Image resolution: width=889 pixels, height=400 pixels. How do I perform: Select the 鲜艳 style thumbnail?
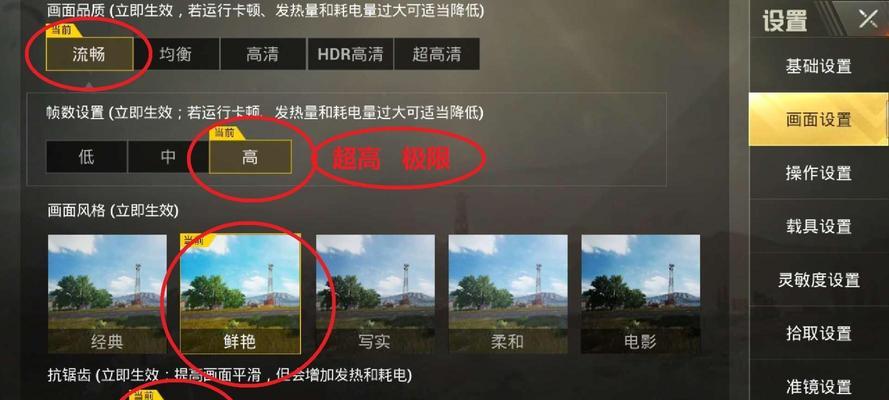coord(240,294)
